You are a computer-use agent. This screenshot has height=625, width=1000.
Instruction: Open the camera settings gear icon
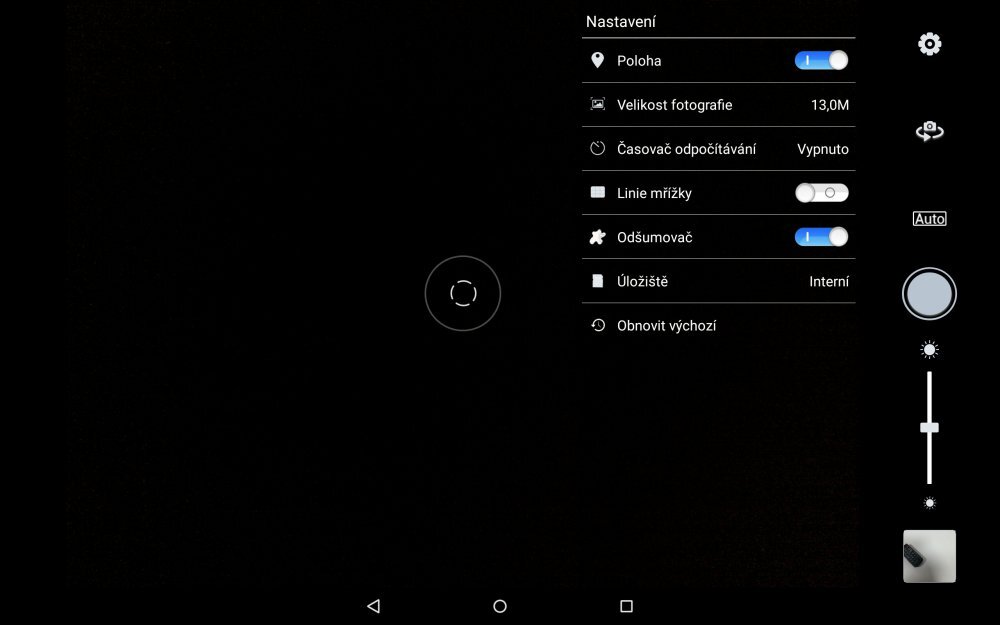[x=929, y=43]
